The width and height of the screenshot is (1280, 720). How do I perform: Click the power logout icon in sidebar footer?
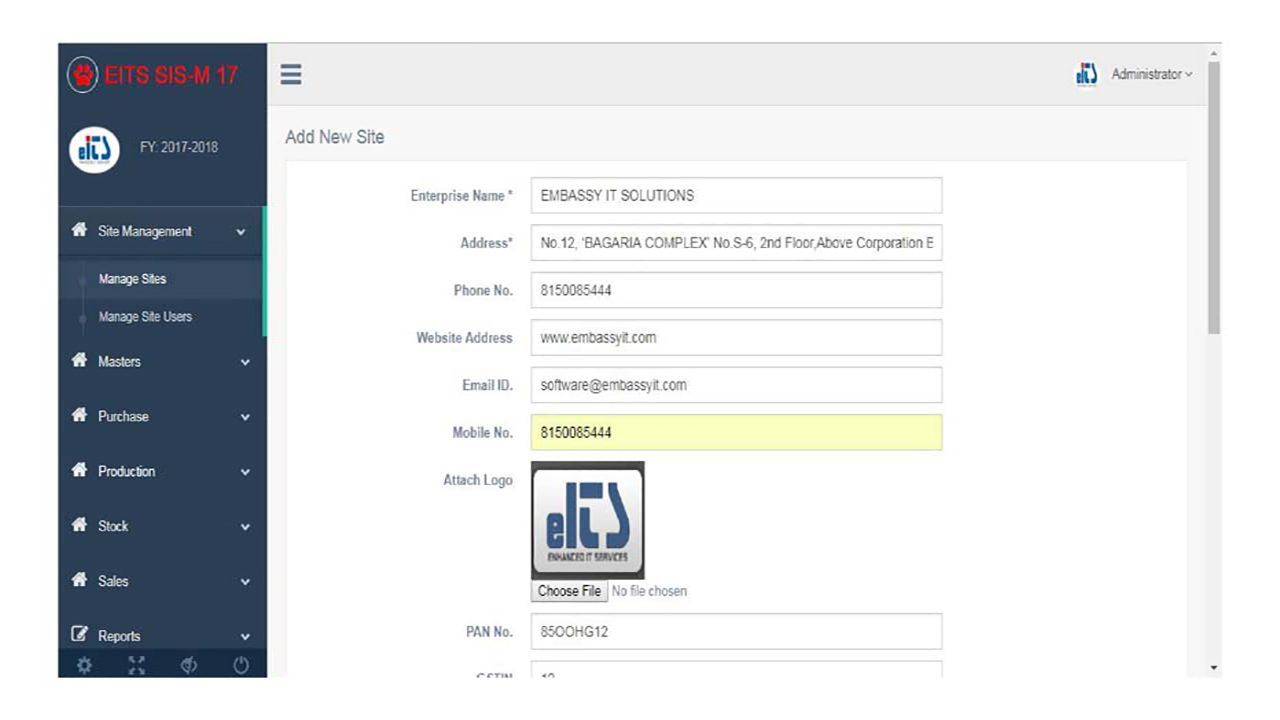point(240,665)
